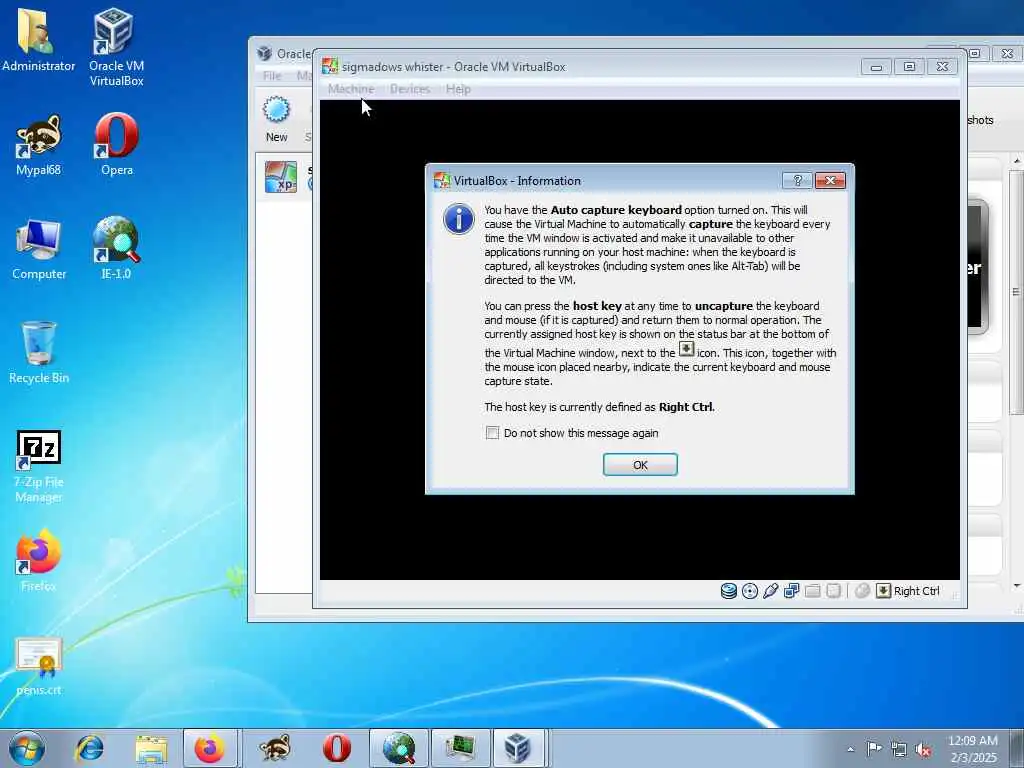The width and height of the screenshot is (1024, 768).
Task: Click the shared folders status icon
Action: click(x=812, y=591)
